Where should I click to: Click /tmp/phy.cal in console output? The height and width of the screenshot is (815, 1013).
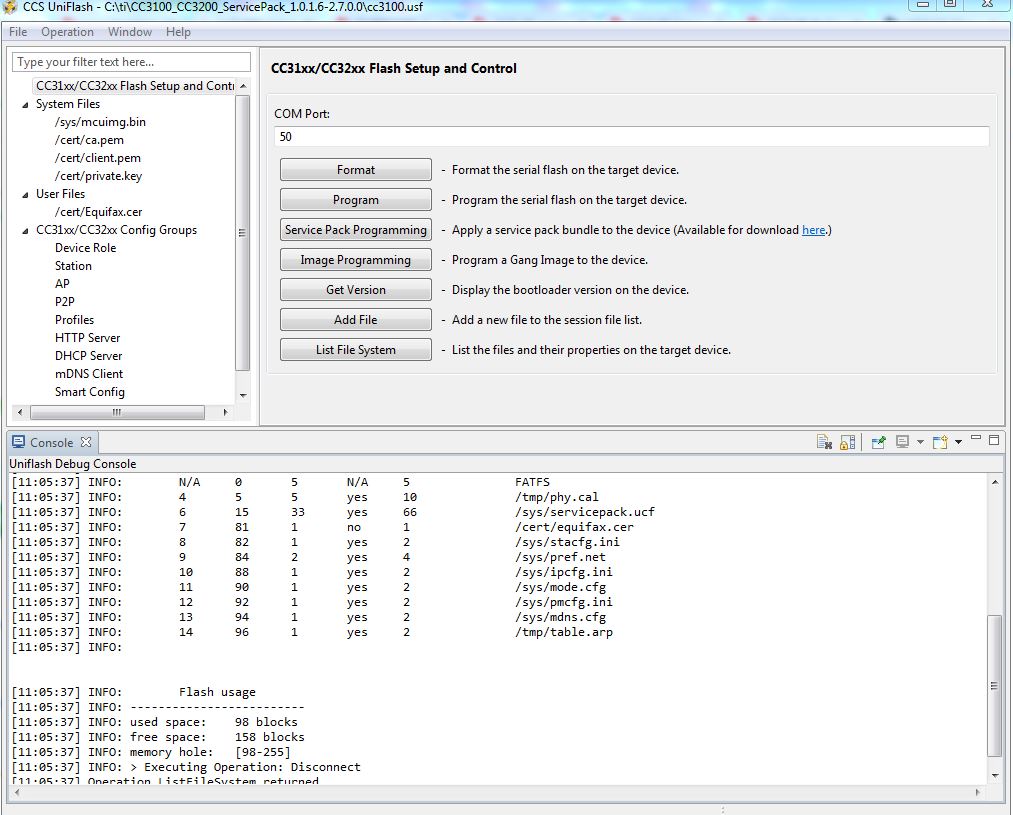point(556,497)
